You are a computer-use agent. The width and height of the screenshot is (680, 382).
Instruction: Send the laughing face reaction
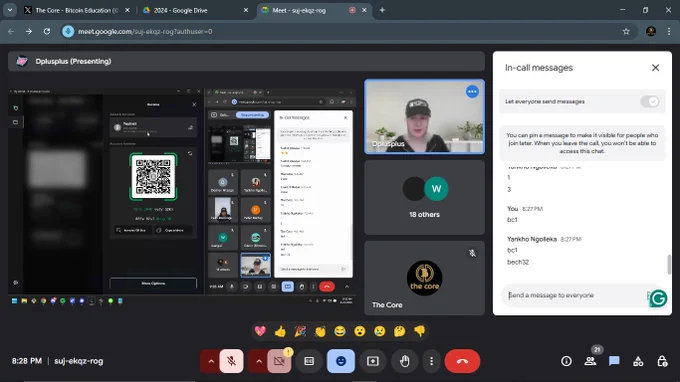coord(340,331)
